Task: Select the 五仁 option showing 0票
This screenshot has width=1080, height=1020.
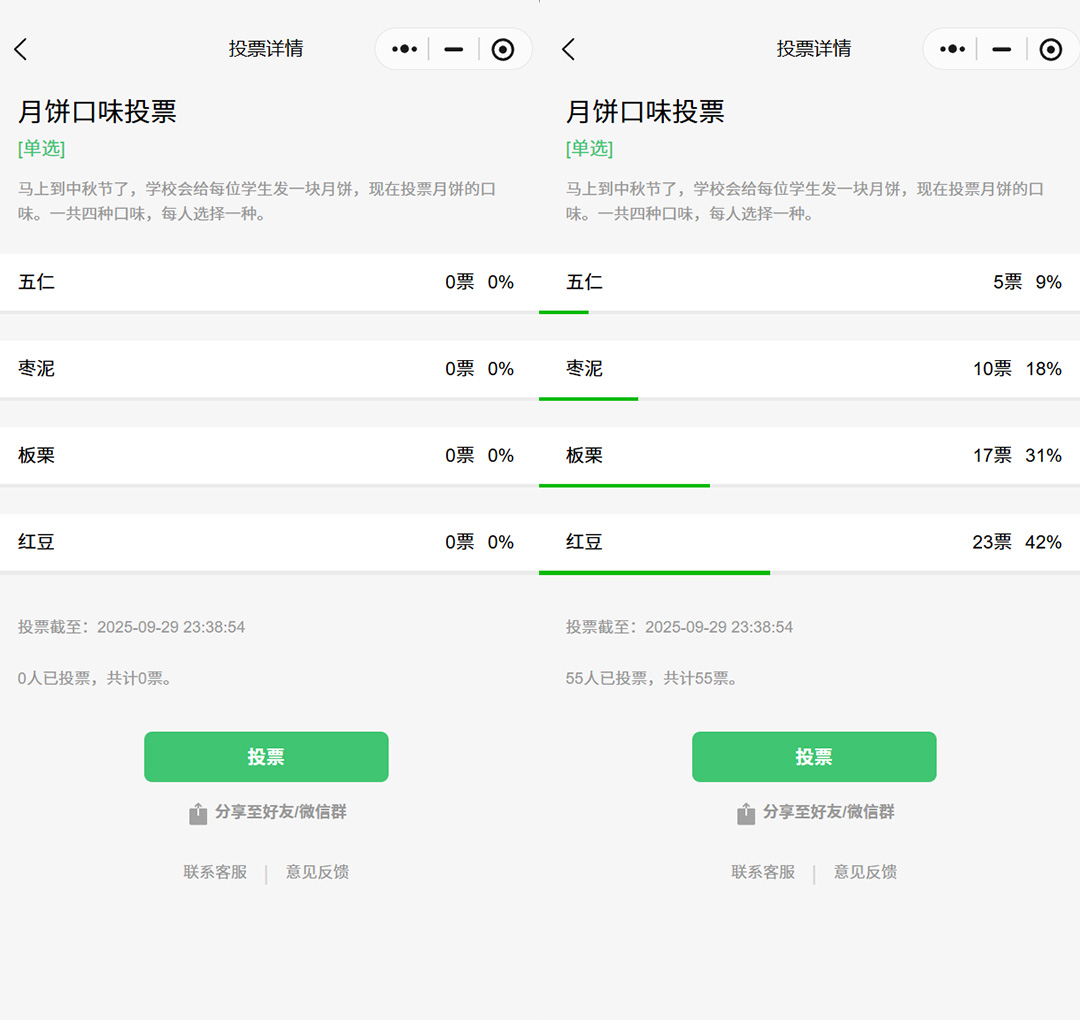Action: pos(266,282)
